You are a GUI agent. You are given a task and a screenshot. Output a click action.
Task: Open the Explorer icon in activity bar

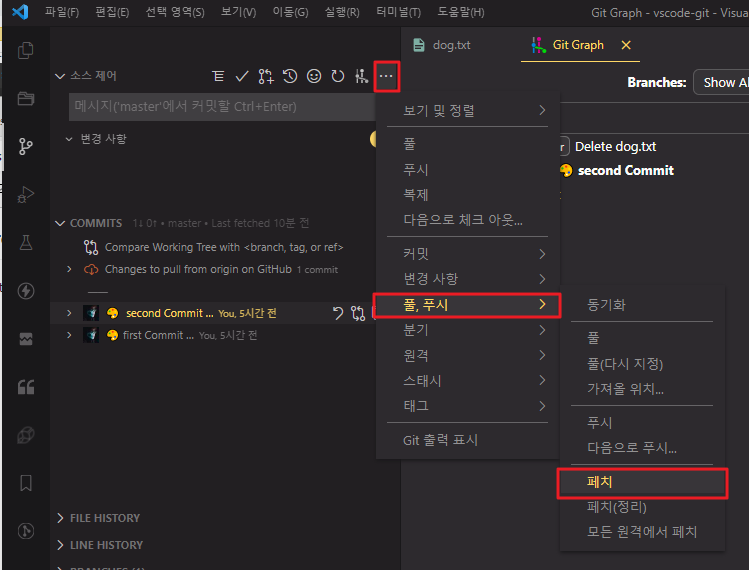tap(26, 51)
